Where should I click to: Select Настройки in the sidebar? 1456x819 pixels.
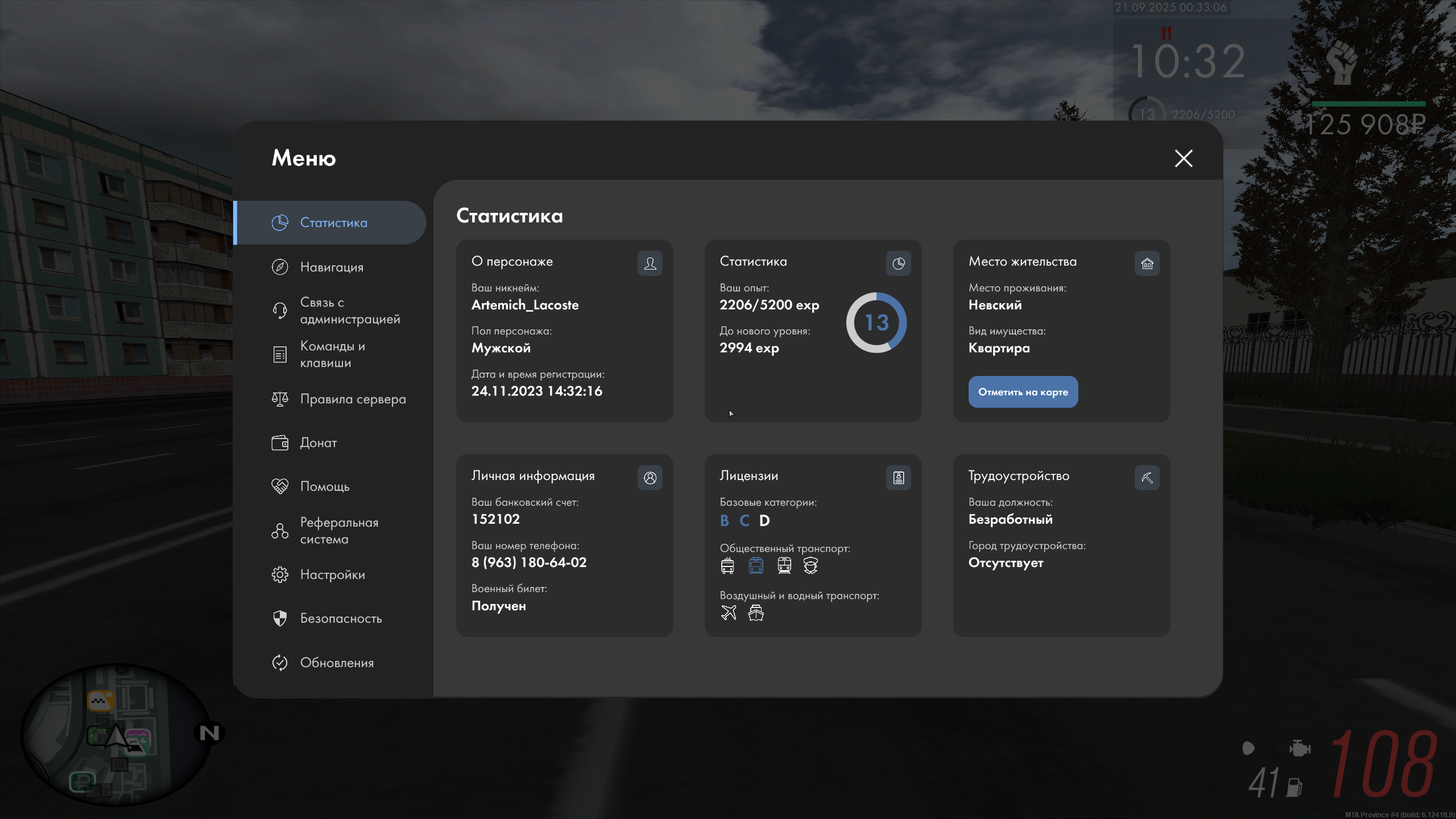[332, 574]
